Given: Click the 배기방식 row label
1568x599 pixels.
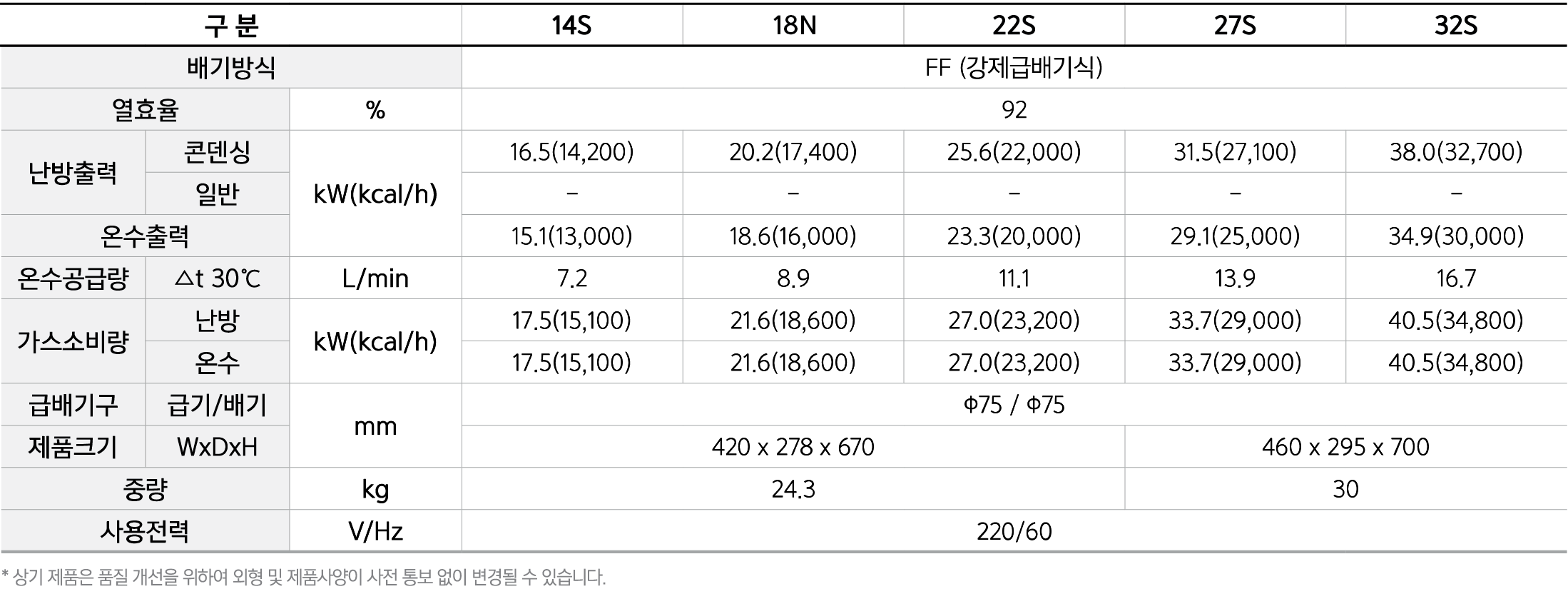Looking at the screenshot, I should pos(231,68).
